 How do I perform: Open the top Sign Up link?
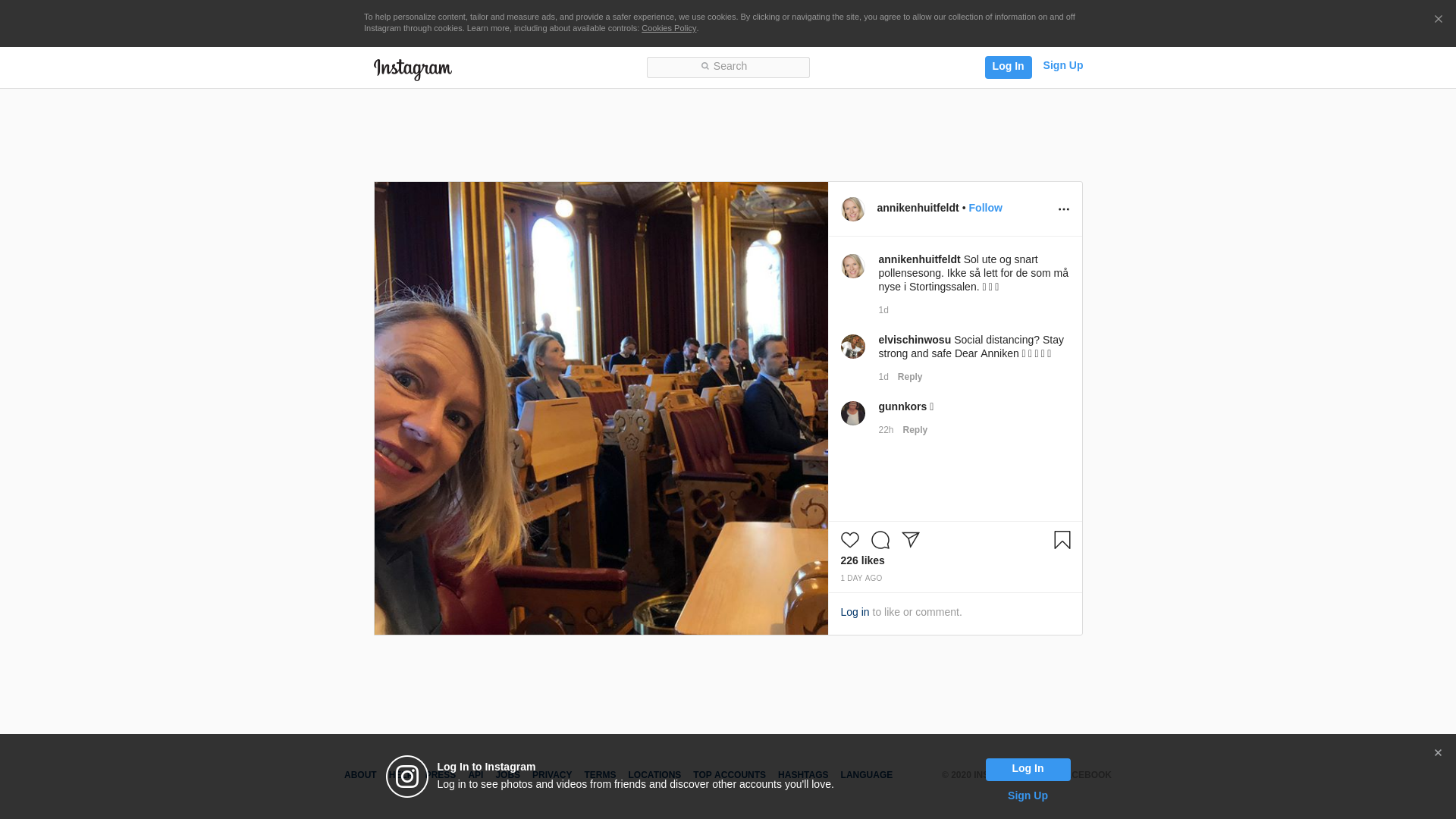1062,65
